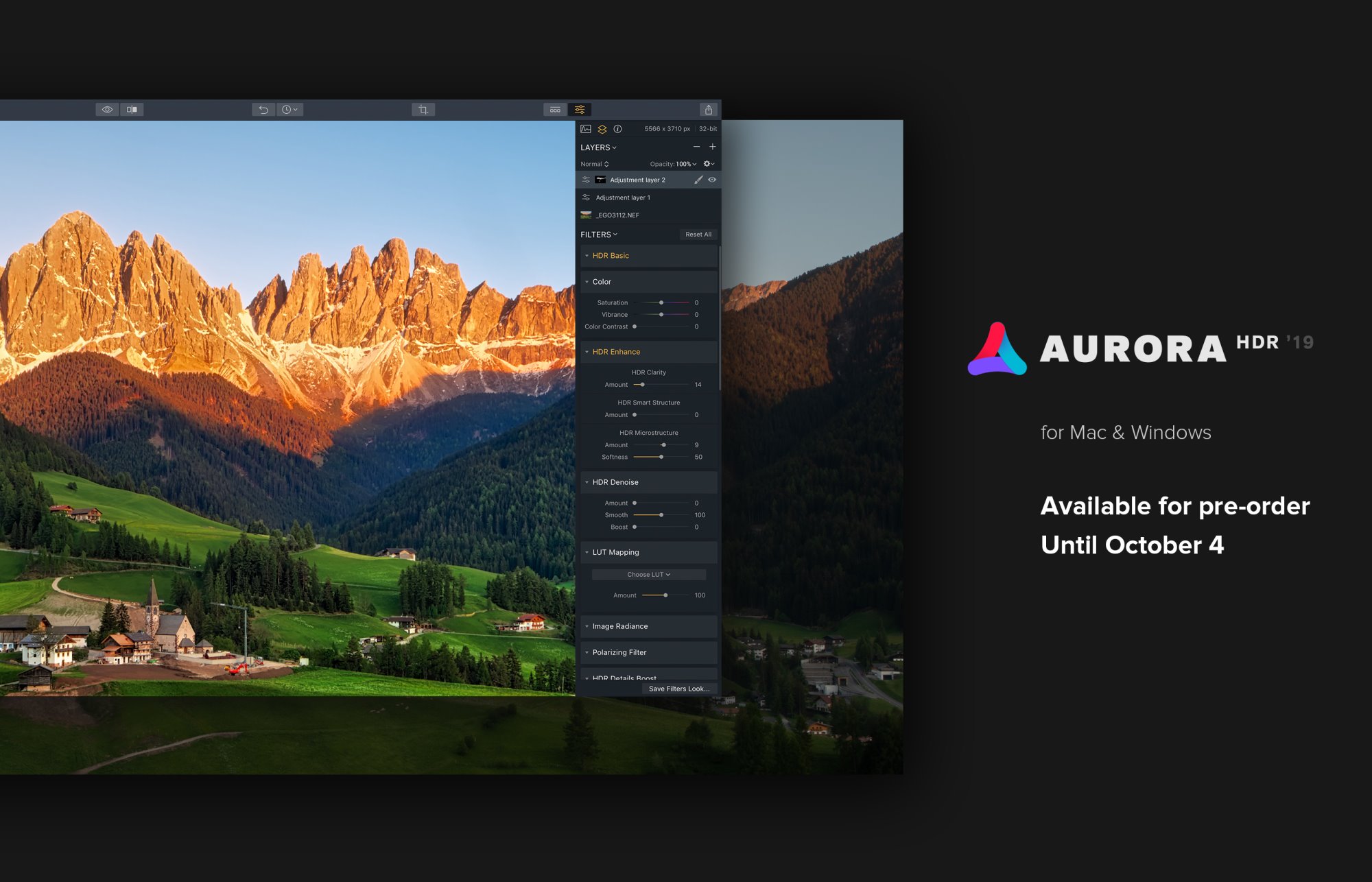
Task: Adjust the Saturation slider
Action: pyautogui.click(x=661, y=302)
